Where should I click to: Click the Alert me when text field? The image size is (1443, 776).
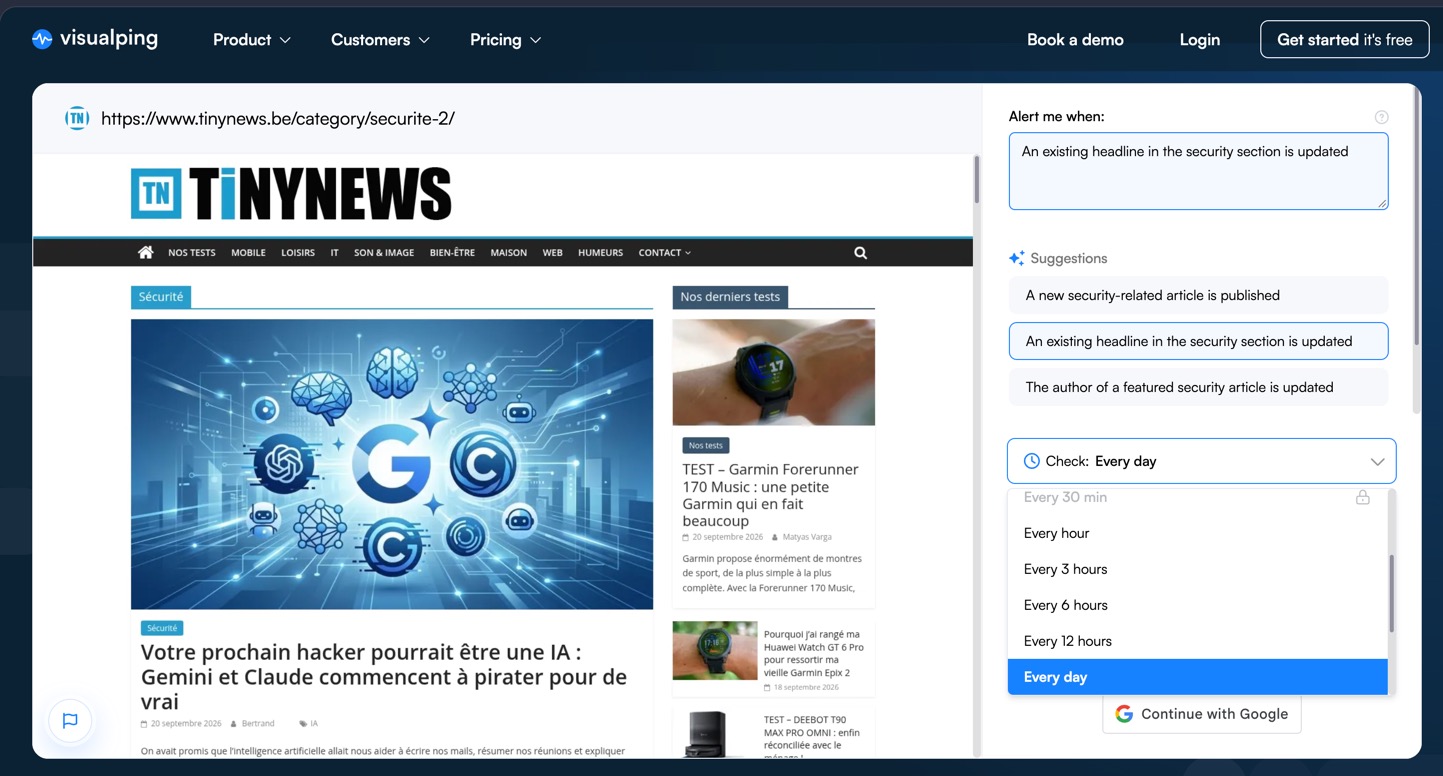coord(1198,171)
